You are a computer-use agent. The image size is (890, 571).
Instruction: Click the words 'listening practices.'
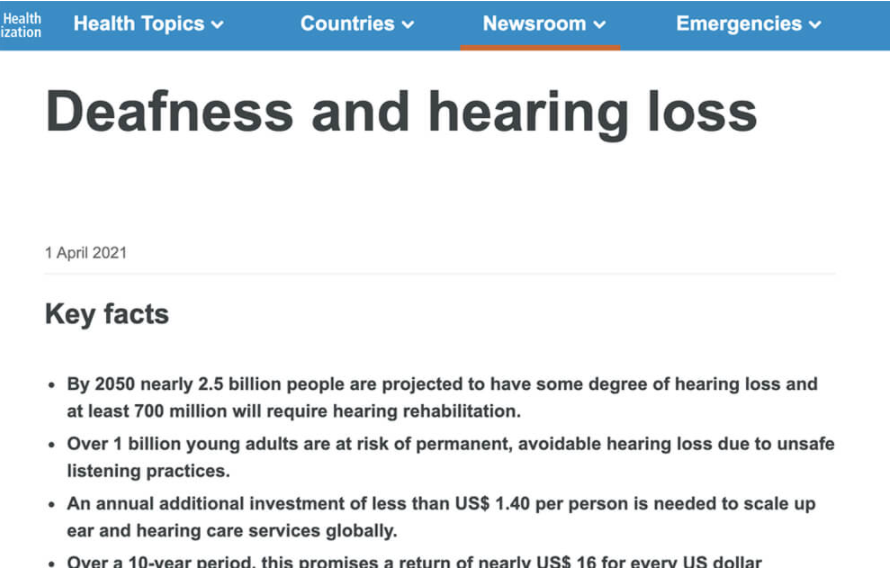coord(148,470)
